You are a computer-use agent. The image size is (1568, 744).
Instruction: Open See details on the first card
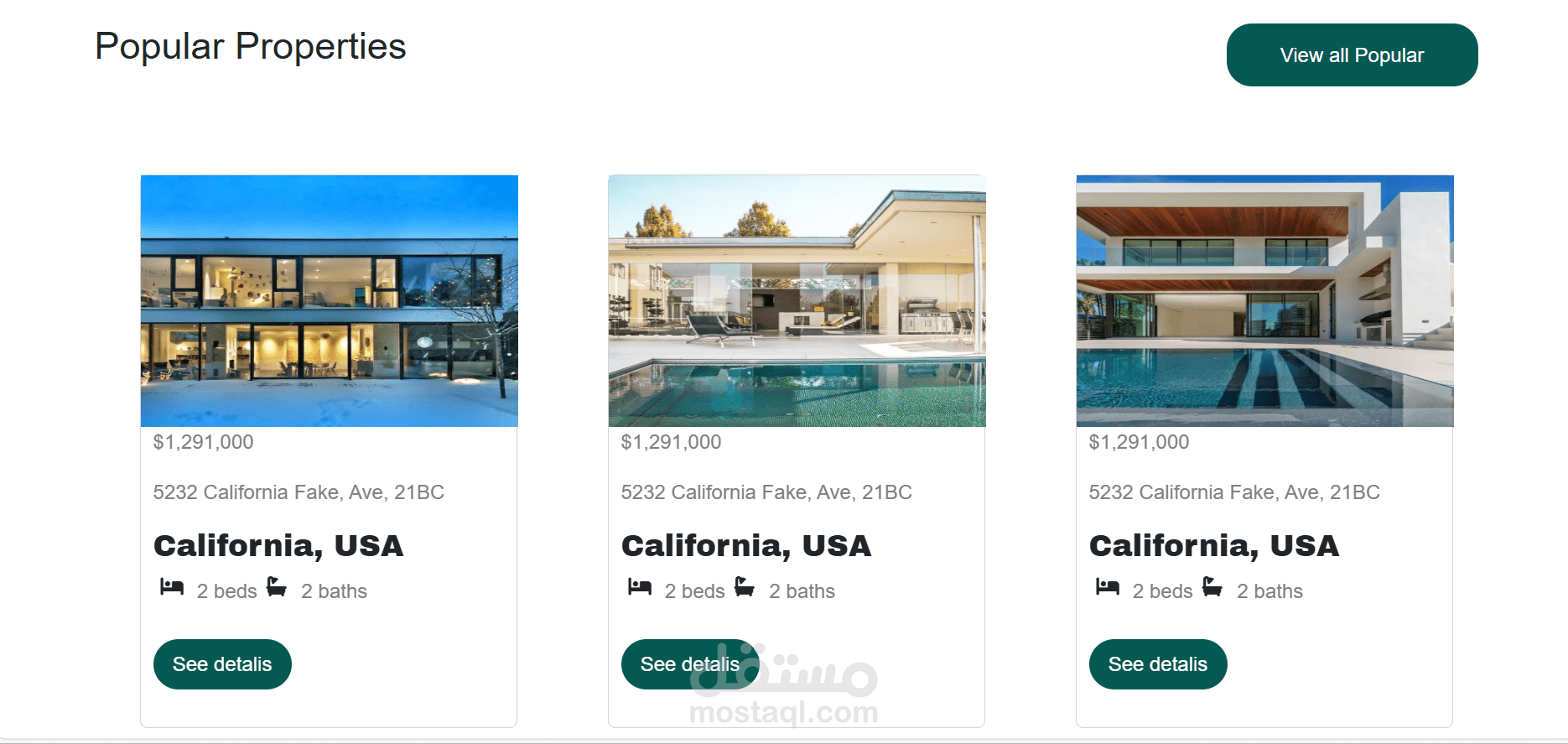(x=222, y=664)
